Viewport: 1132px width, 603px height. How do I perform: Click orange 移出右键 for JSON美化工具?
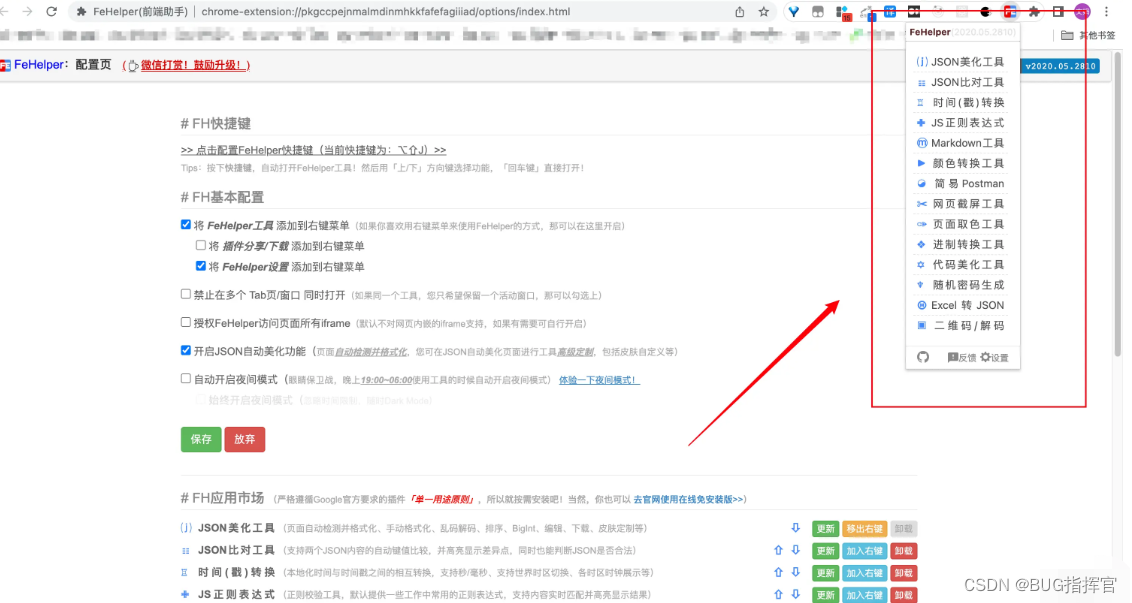point(864,529)
